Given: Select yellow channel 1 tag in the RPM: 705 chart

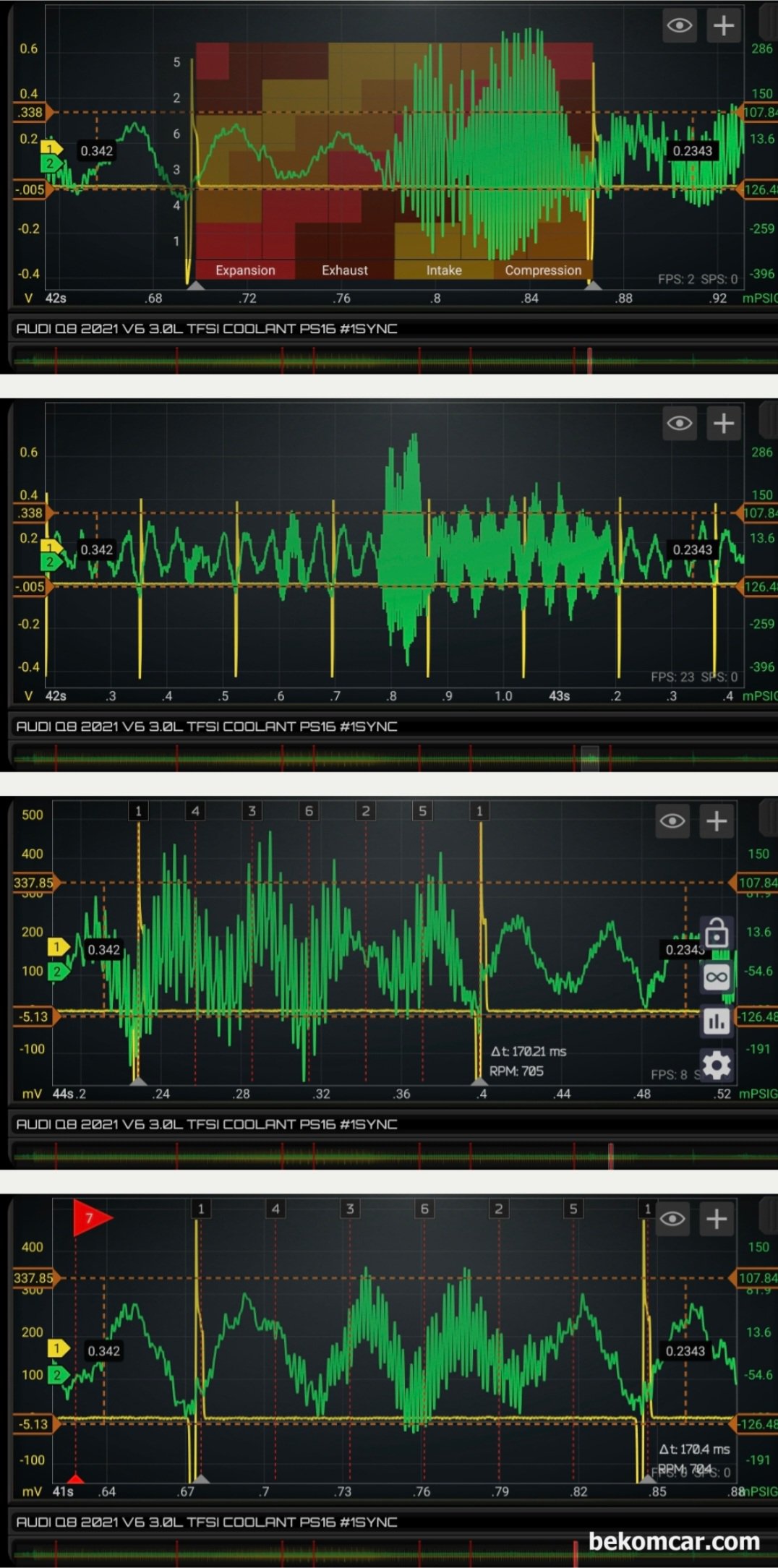Looking at the screenshot, I should pyautogui.click(x=58, y=946).
